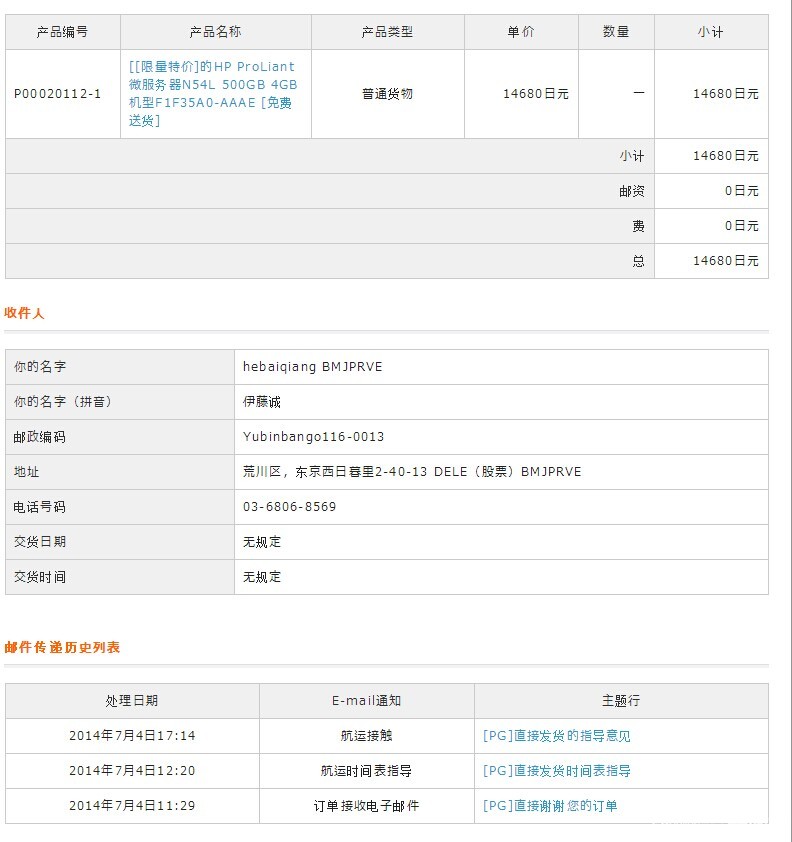Viewport: 792px width, 842px height.
Task: Select date '2014年7月4日12:20'
Action: coord(132,771)
